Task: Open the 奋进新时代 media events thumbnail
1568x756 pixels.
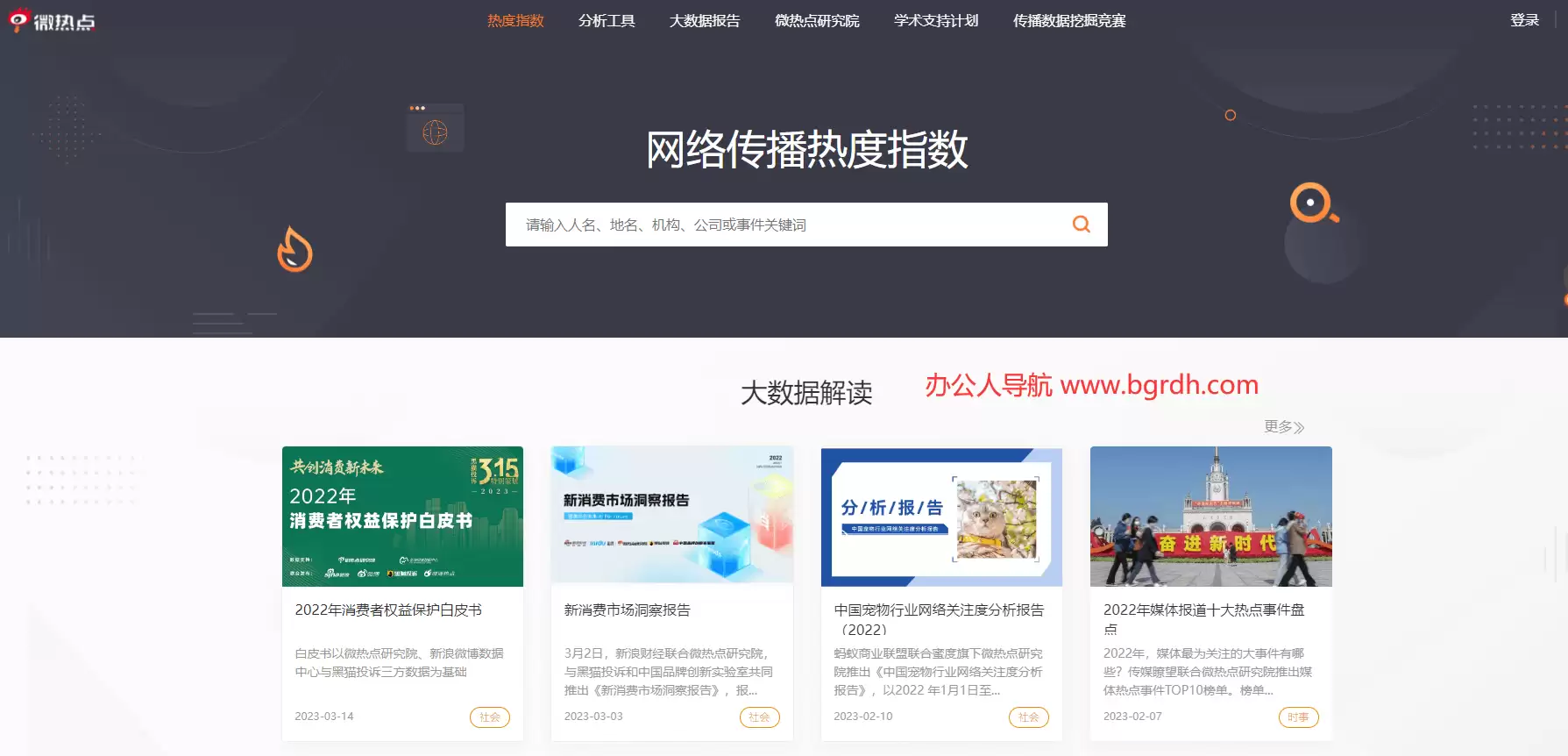Action: [x=1211, y=517]
